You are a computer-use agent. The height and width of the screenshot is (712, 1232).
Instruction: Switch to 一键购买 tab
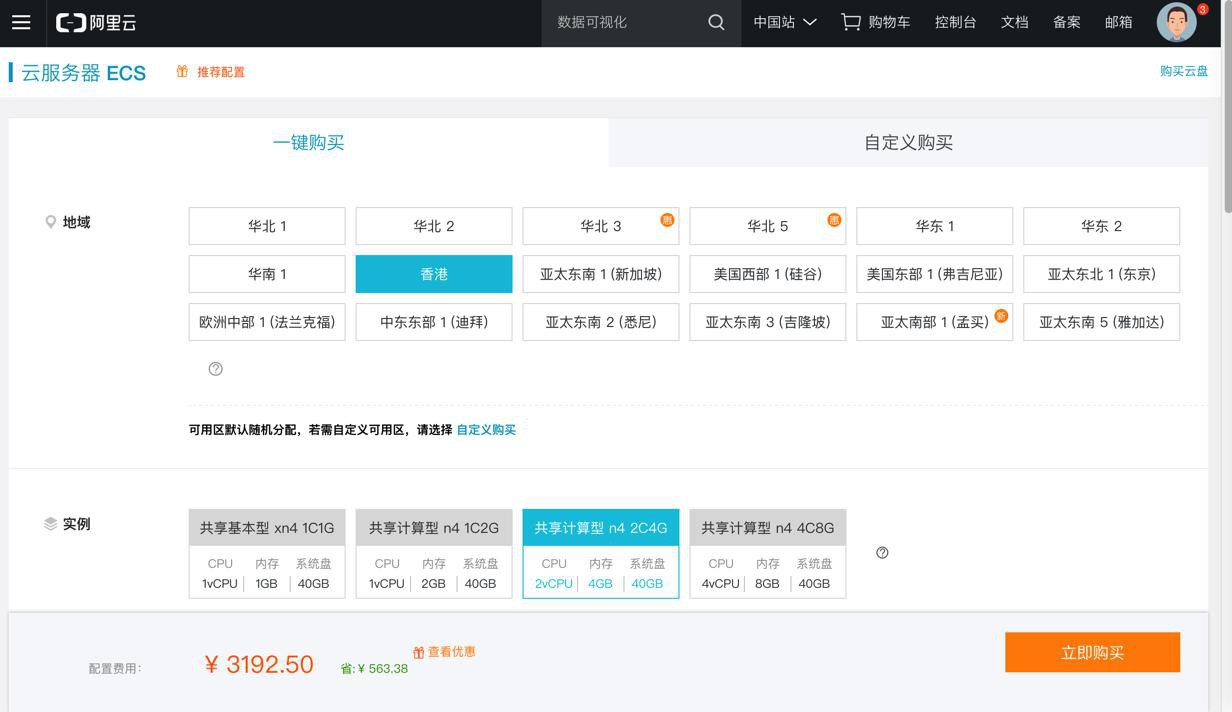coord(308,142)
